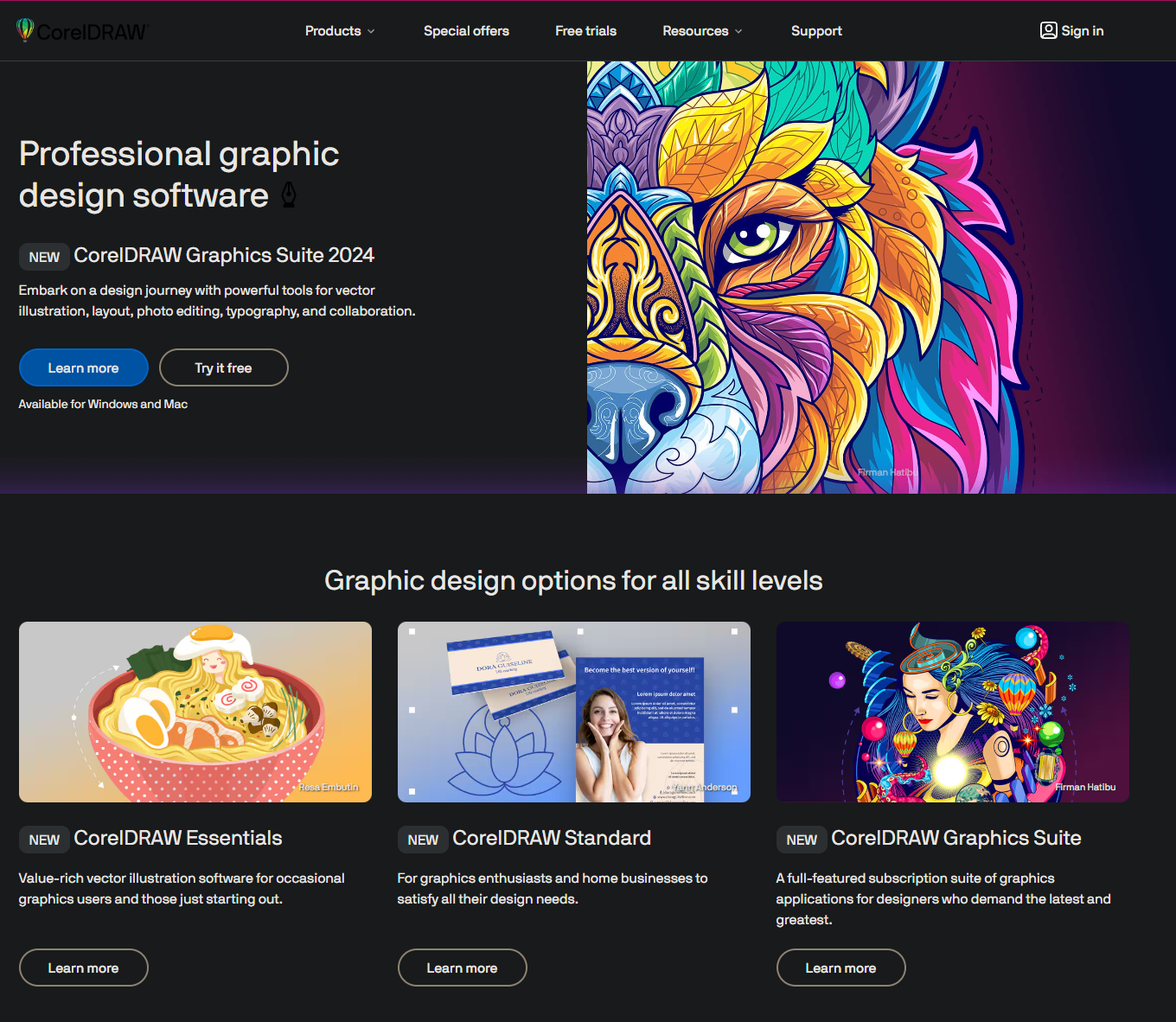
Task: Click the NEW badge beside Graphics Suite 2024
Action: 44,257
